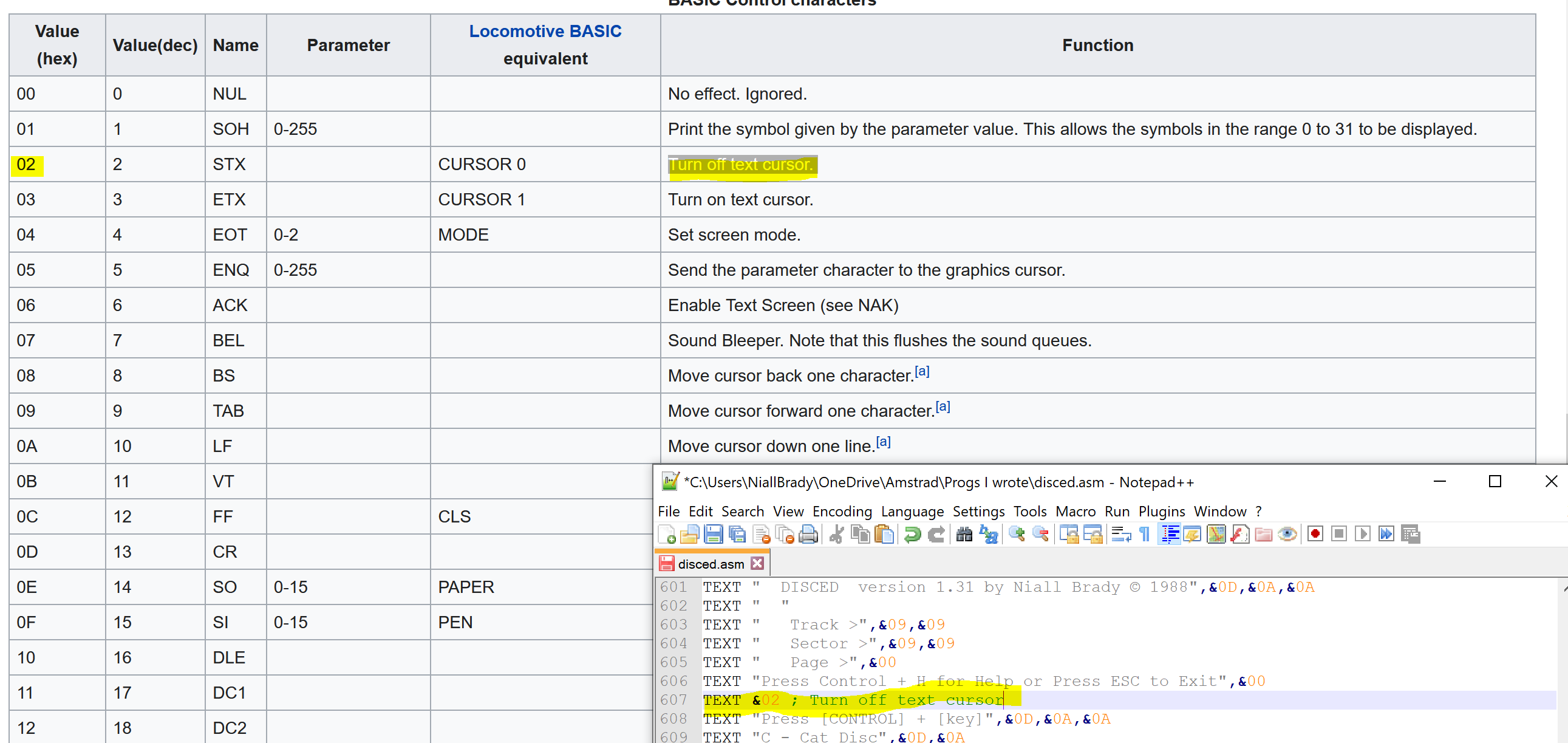This screenshot has width=1568, height=743.
Task: Open the File menu in Notepad++
Action: tap(669, 512)
